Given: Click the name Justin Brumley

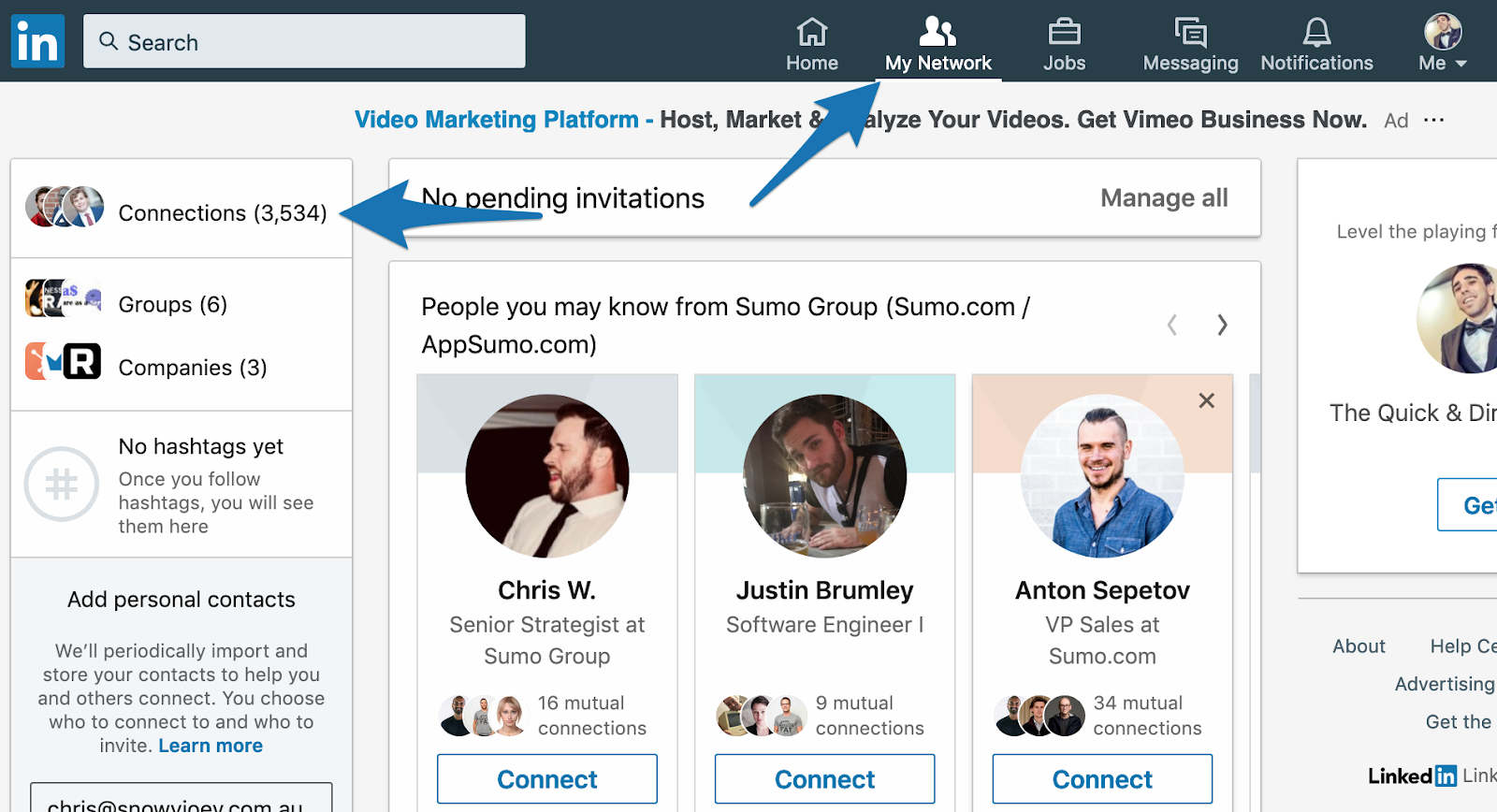Looking at the screenshot, I should point(825,590).
